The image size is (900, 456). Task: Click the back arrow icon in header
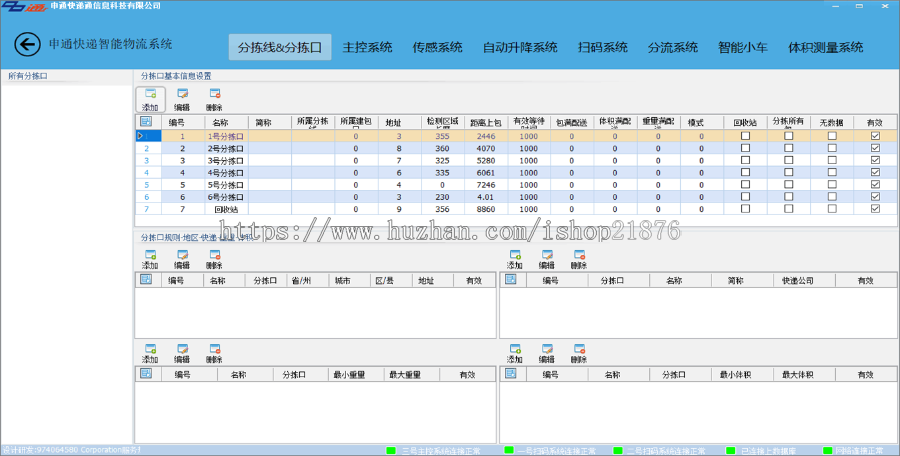click(27, 44)
